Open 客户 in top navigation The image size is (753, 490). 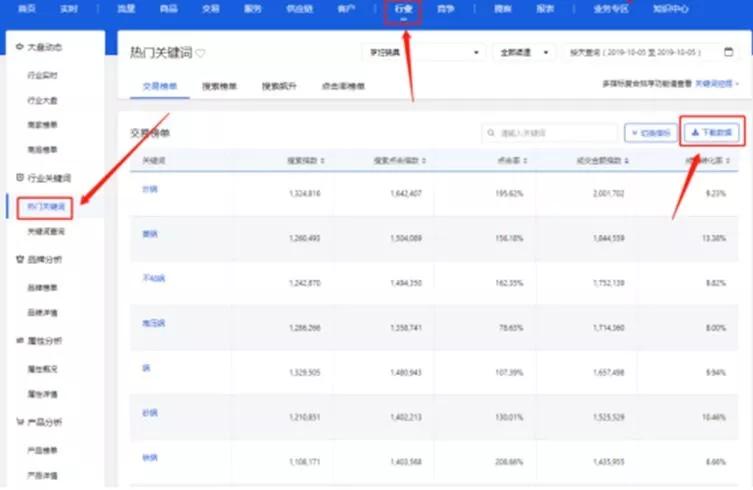[x=346, y=9]
